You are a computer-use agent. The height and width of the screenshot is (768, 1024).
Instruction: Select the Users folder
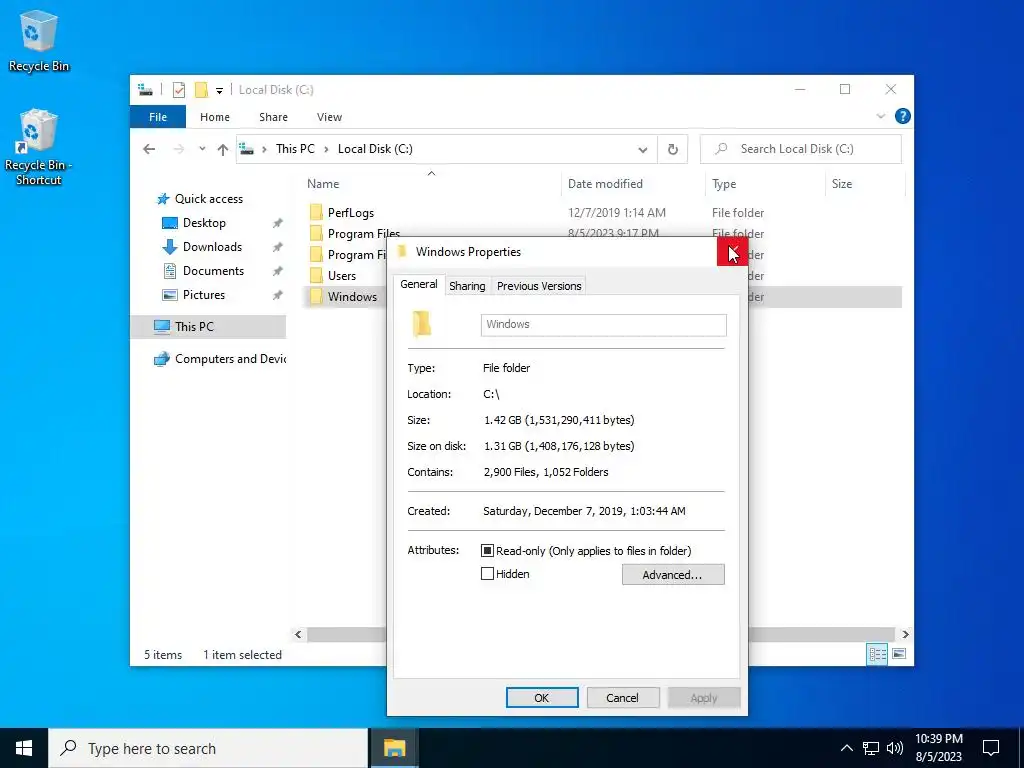pos(342,276)
